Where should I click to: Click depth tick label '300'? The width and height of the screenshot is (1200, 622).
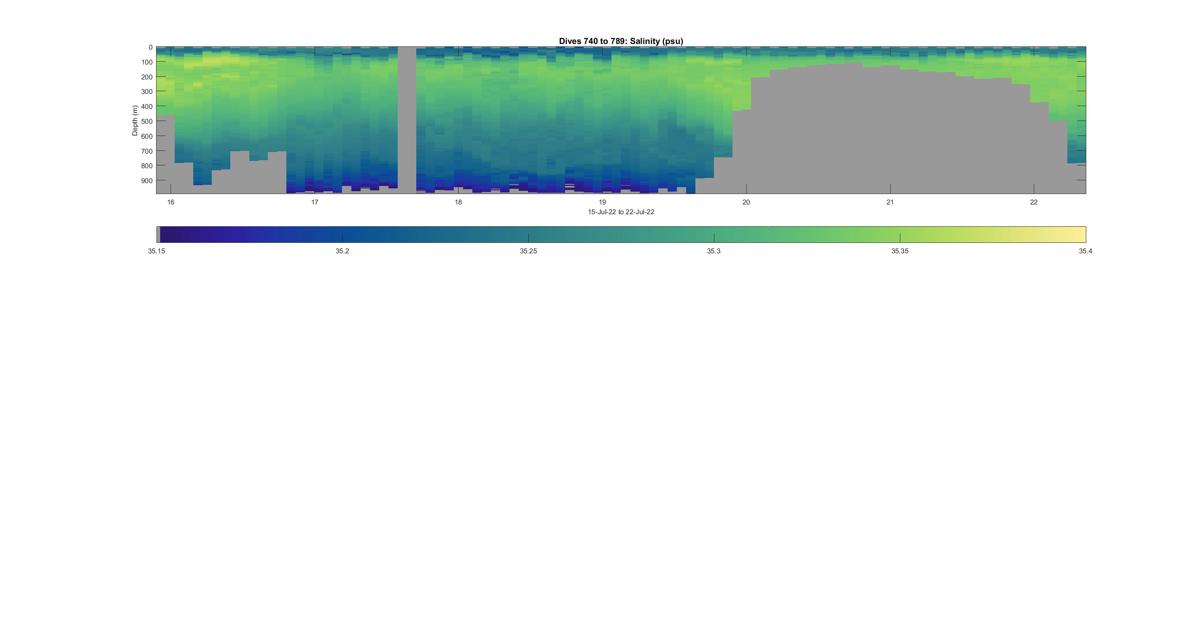click(x=146, y=92)
